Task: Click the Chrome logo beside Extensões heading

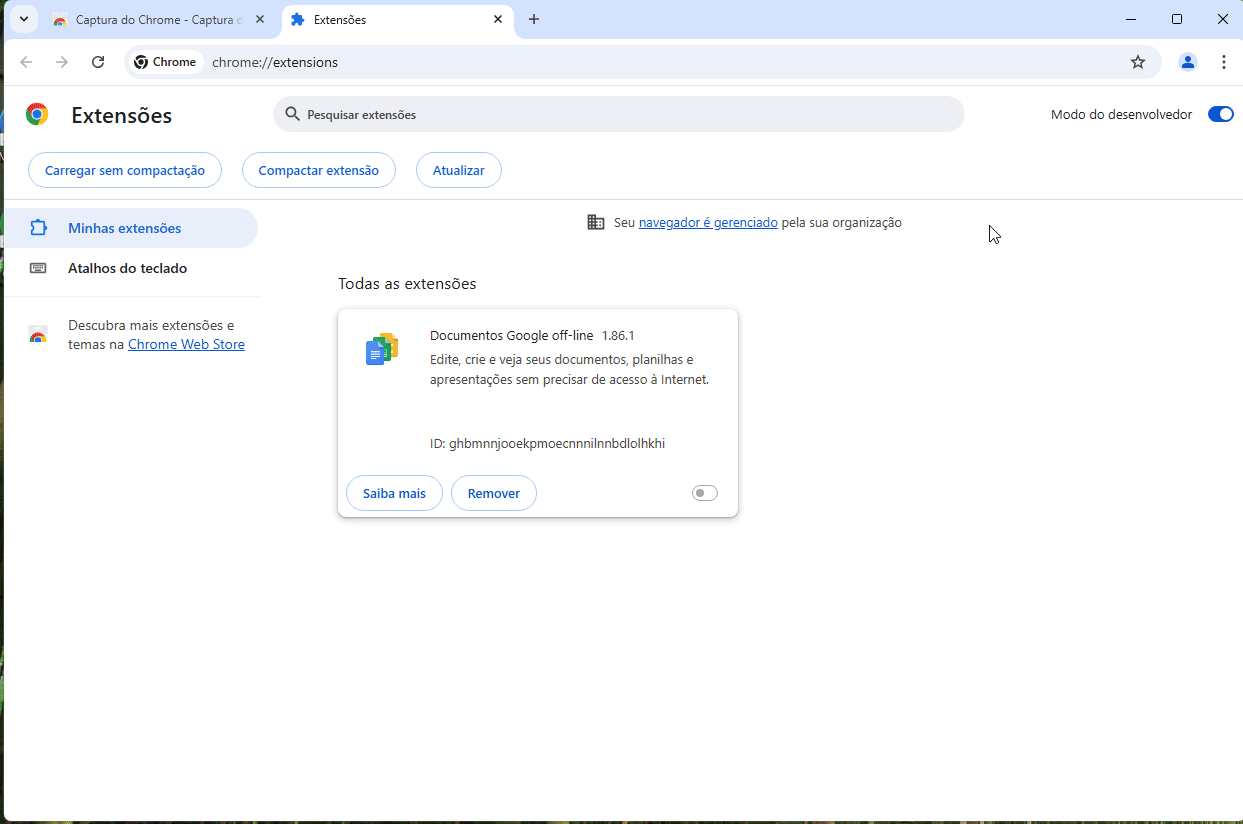Action: 37,114
